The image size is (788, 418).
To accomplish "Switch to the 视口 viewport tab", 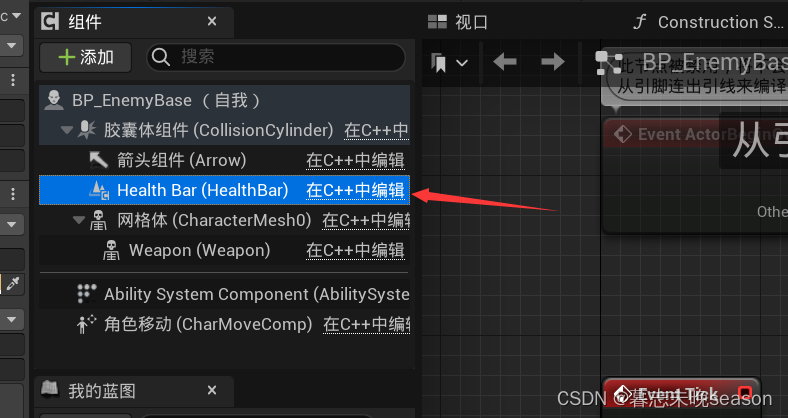I will [457, 22].
